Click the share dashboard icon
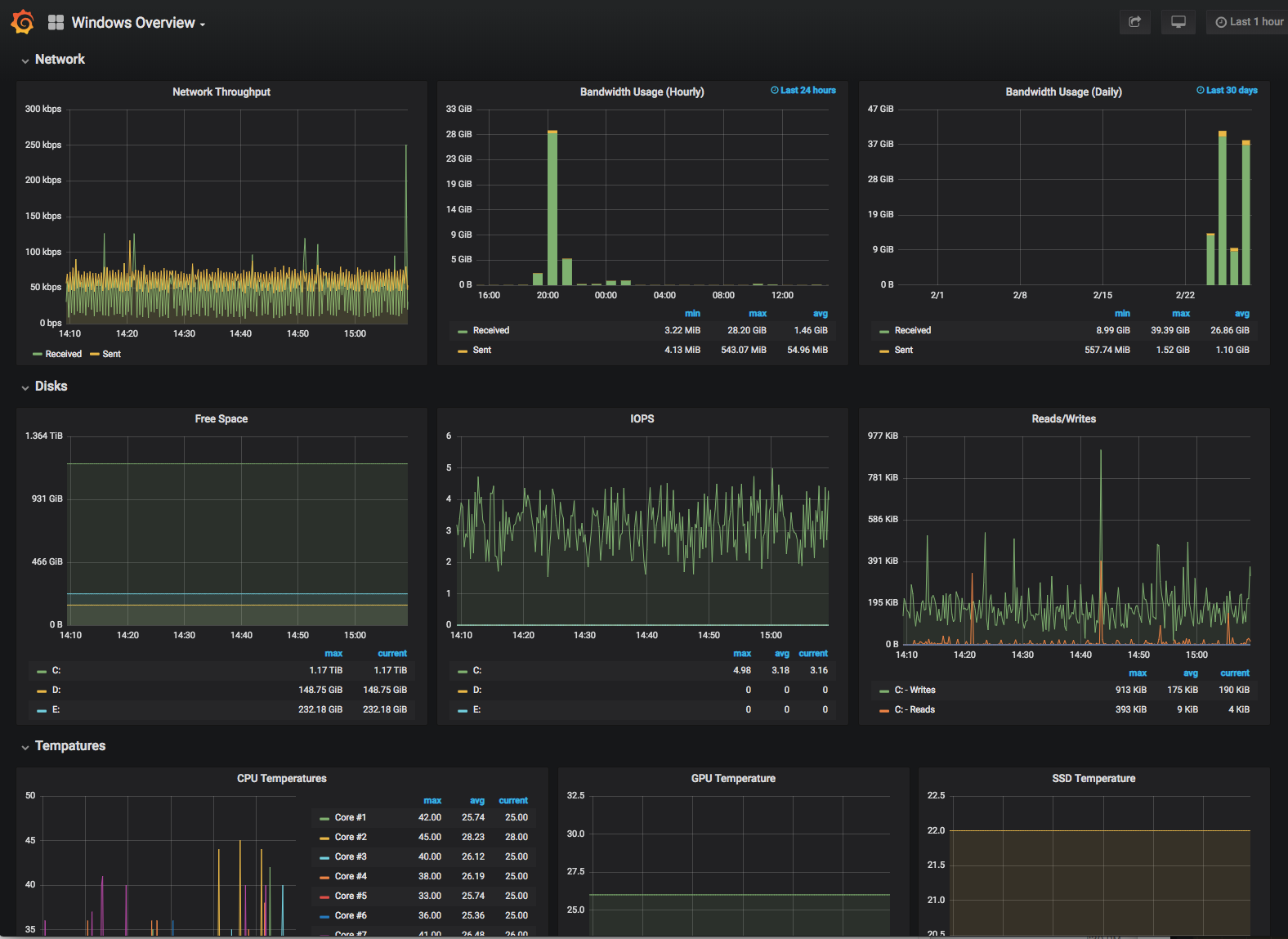This screenshot has width=1288, height=939. tap(1134, 22)
